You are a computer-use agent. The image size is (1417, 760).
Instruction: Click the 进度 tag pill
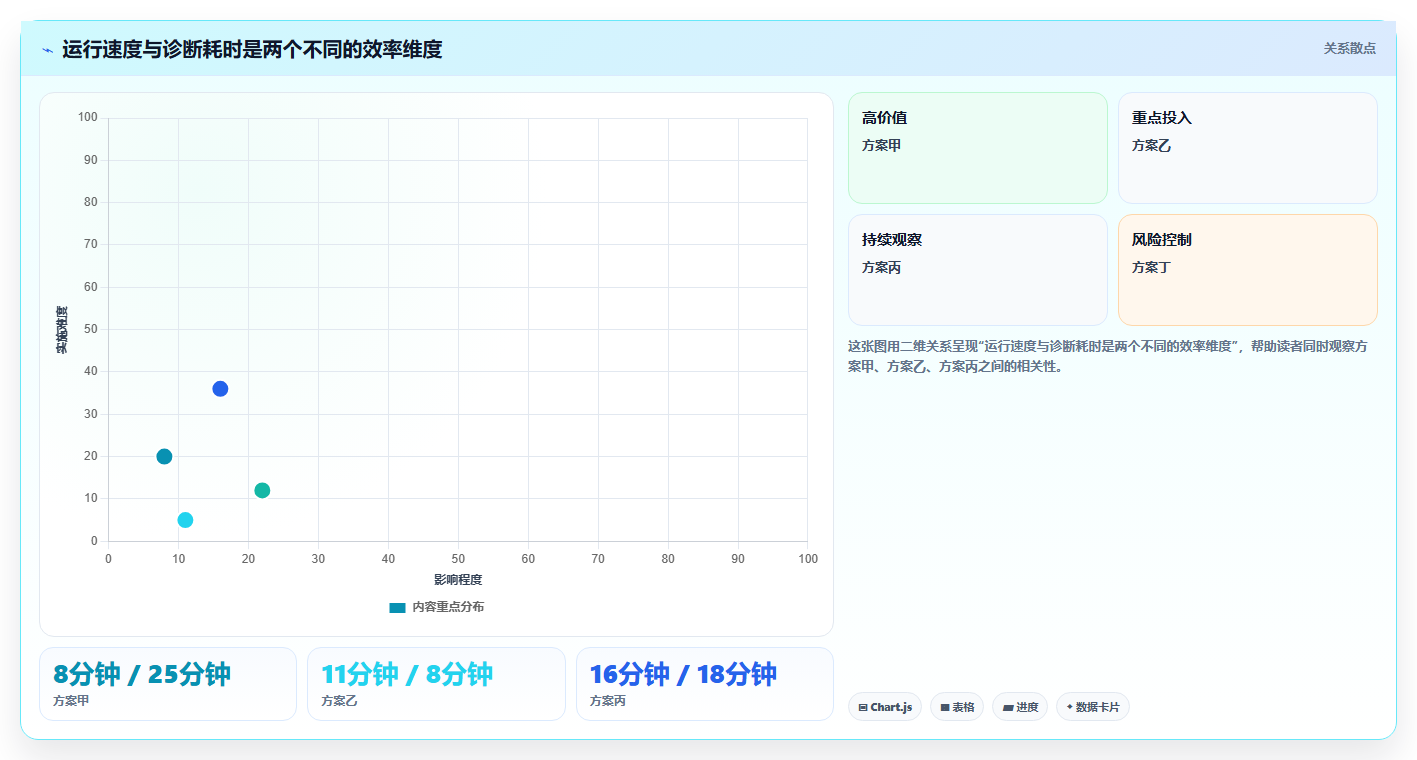pos(1020,707)
